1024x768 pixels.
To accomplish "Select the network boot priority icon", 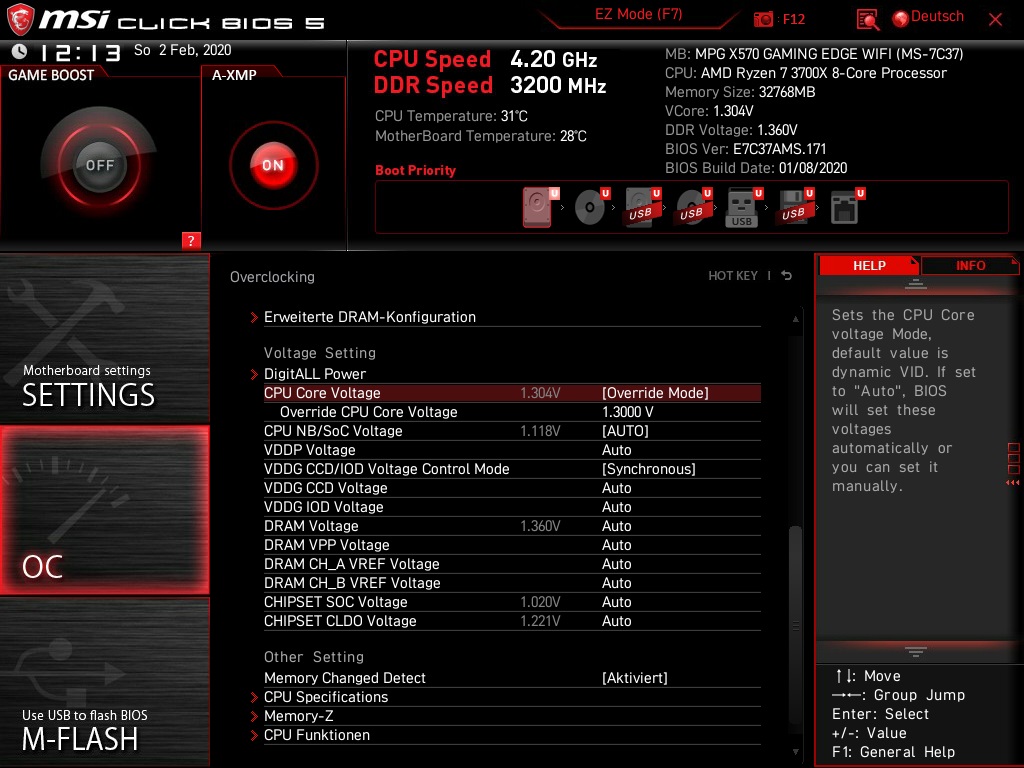I will point(845,207).
